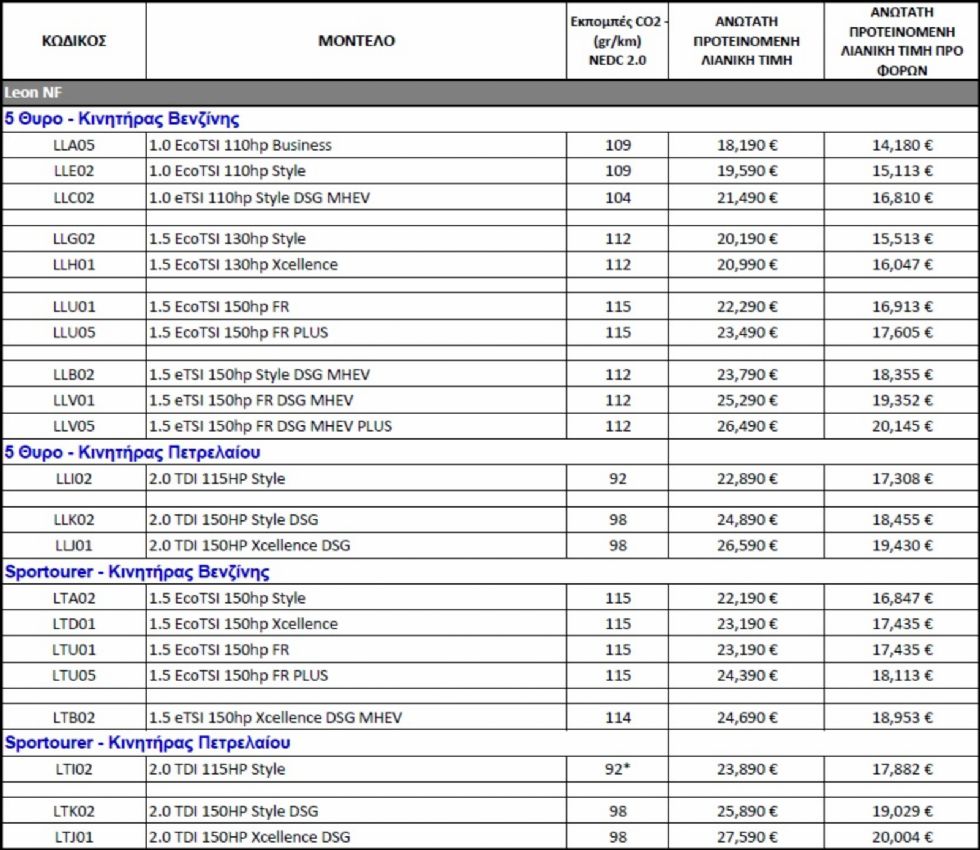Click the code LLV01
This screenshot has height=850, width=980.
click(74, 400)
